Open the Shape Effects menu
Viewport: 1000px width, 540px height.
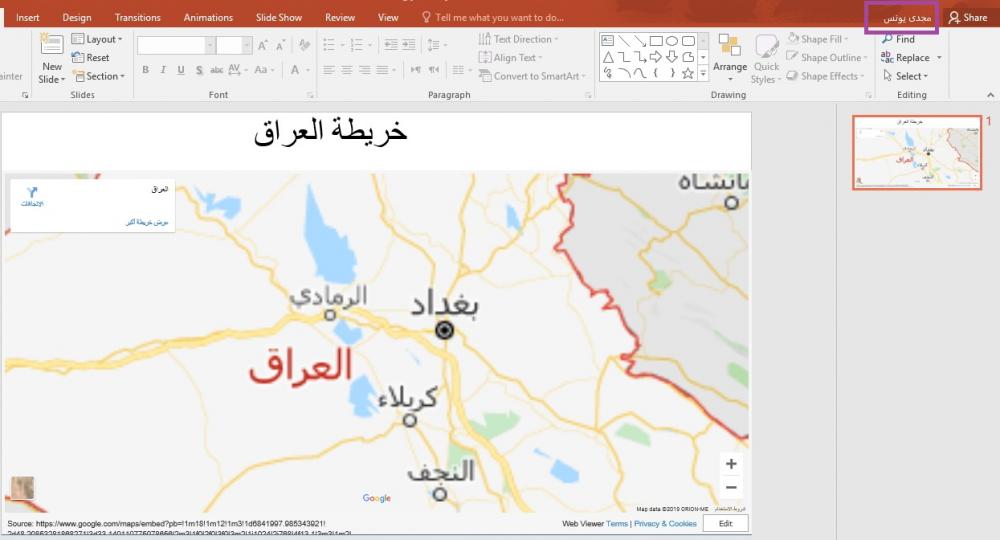(826, 76)
